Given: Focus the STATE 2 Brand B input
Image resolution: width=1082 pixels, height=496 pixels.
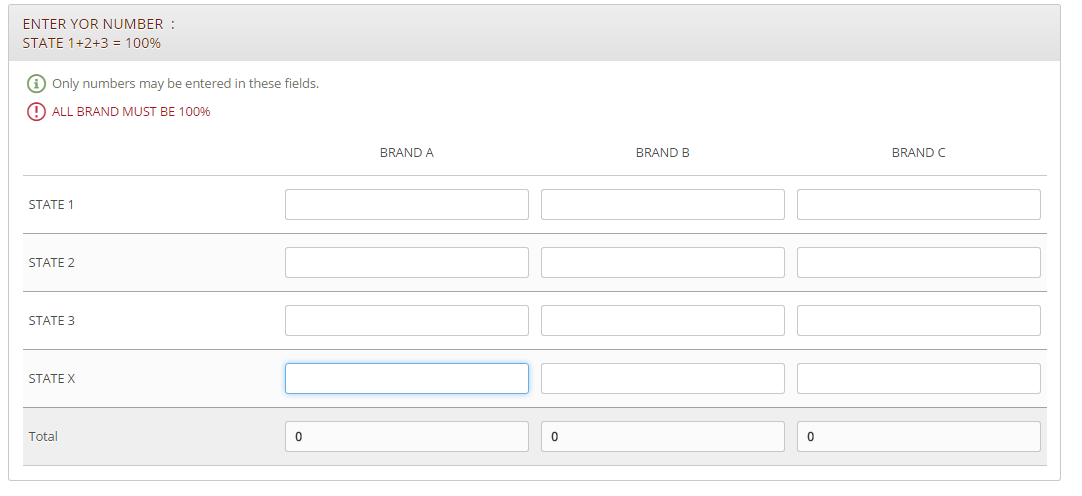Looking at the screenshot, I should pos(662,263).
